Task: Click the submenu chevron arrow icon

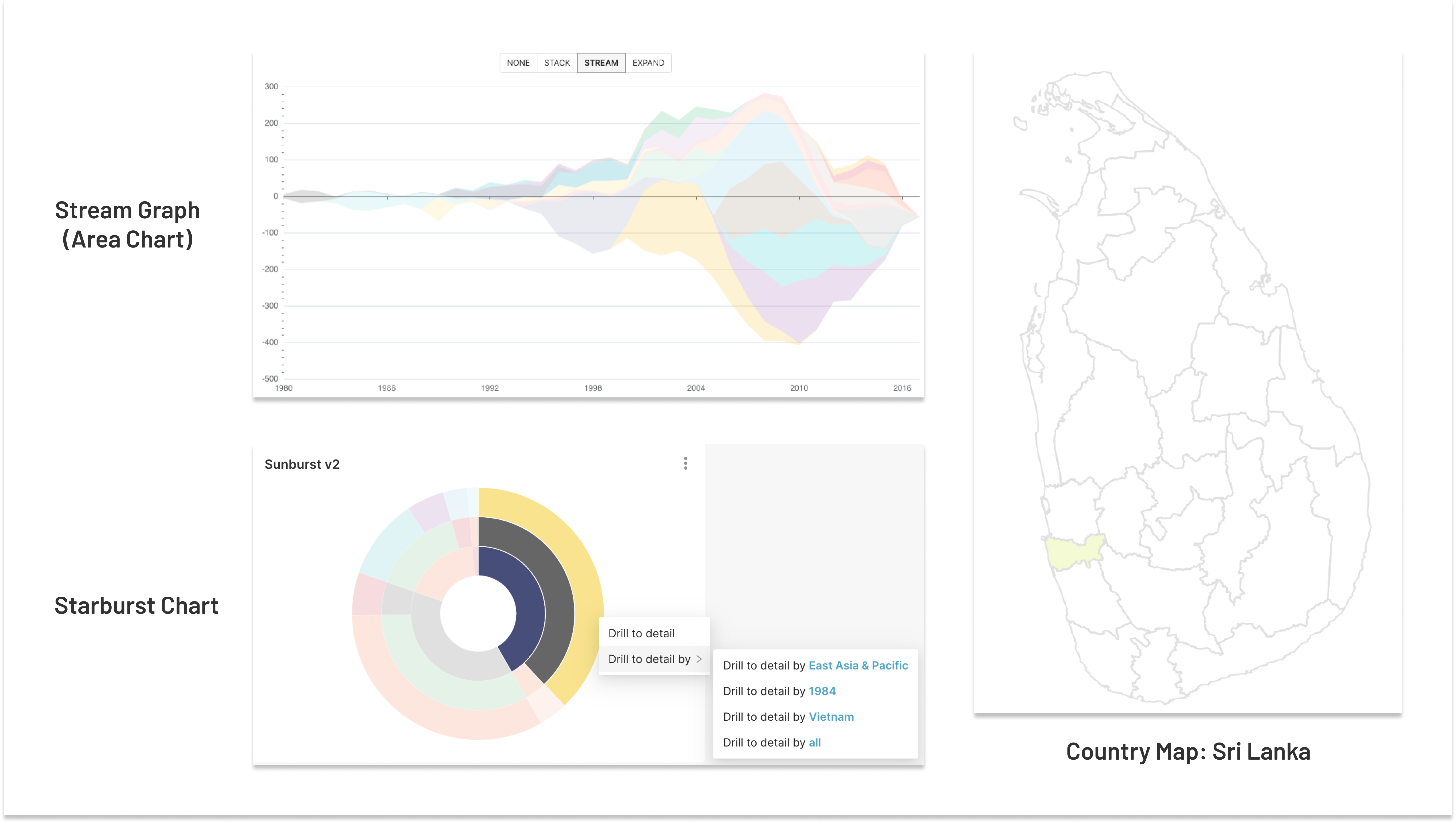Action: 699,659
